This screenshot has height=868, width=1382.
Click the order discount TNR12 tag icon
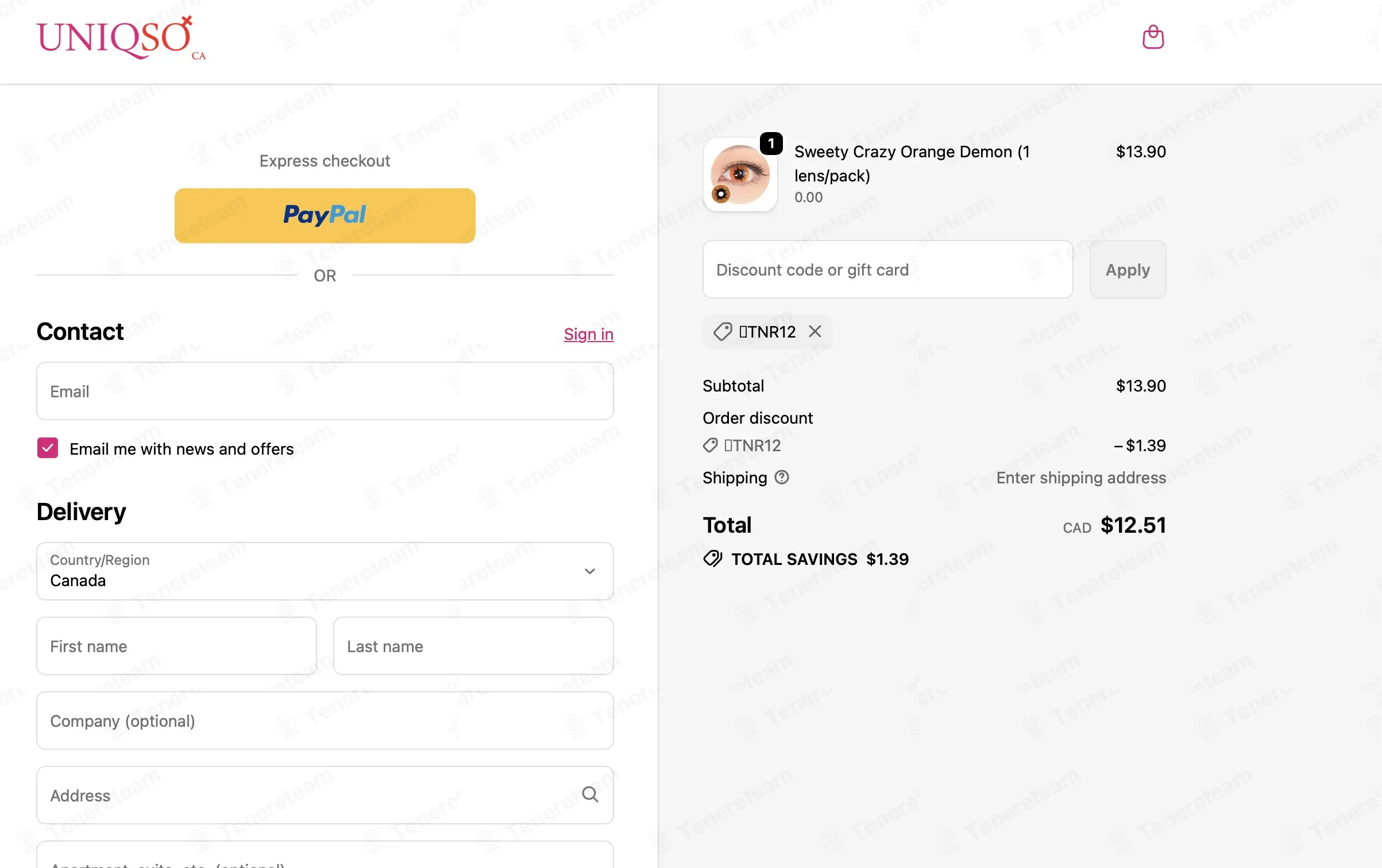pyautogui.click(x=711, y=445)
